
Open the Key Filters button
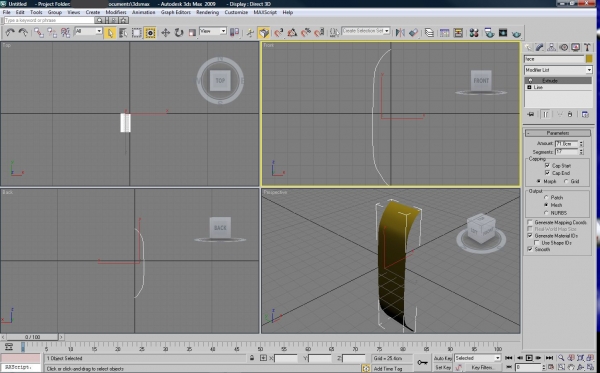tap(482, 367)
